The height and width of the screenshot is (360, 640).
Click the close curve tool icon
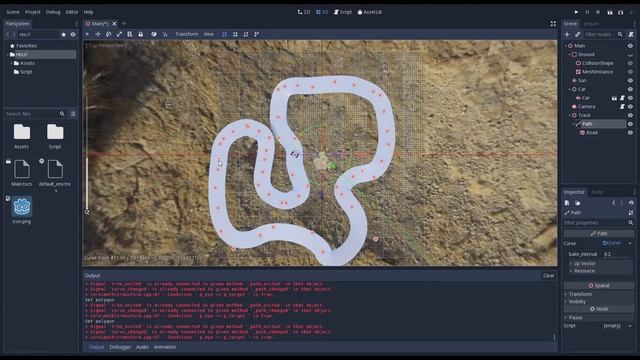coord(257,34)
